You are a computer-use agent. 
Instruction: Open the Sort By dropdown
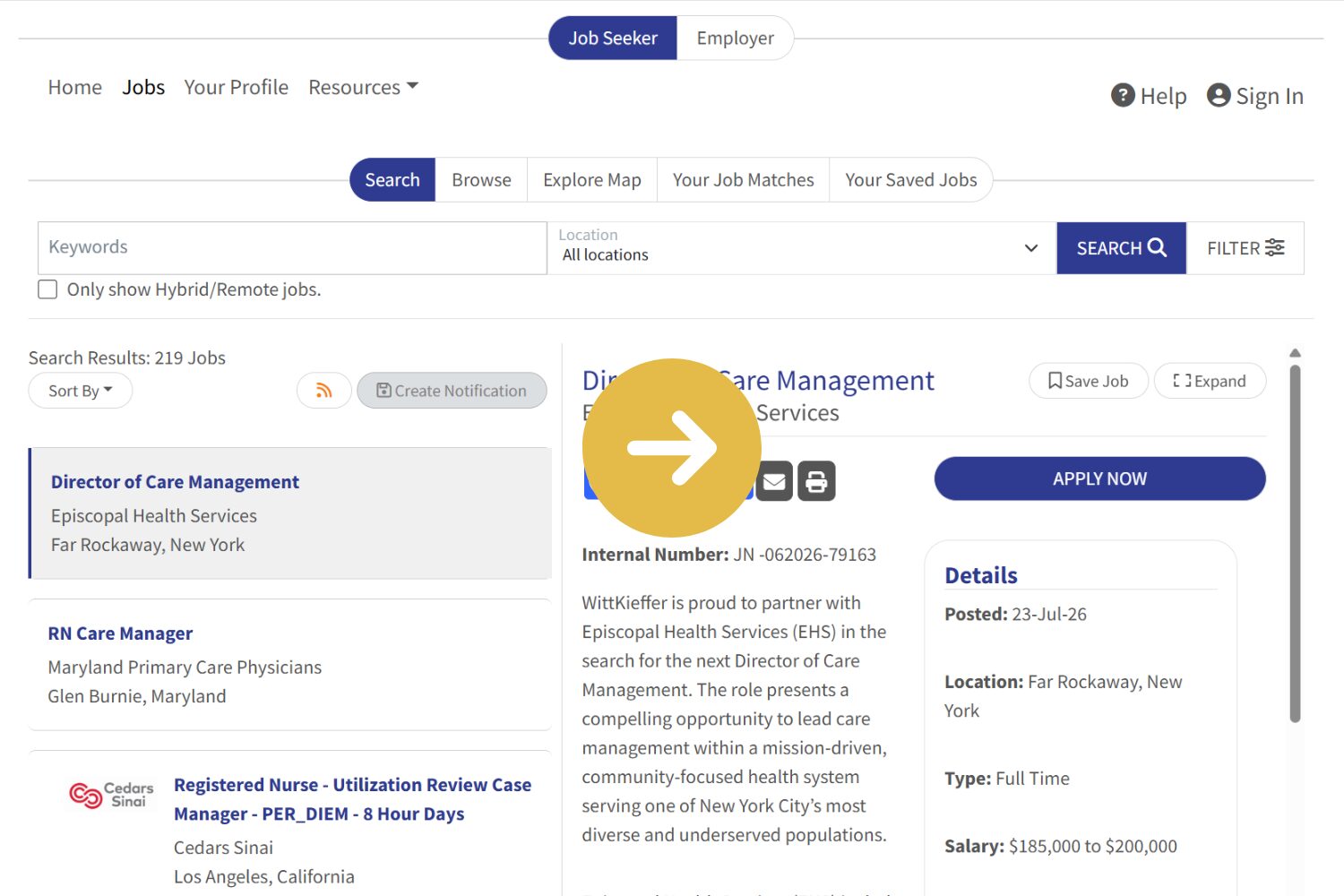click(x=81, y=391)
